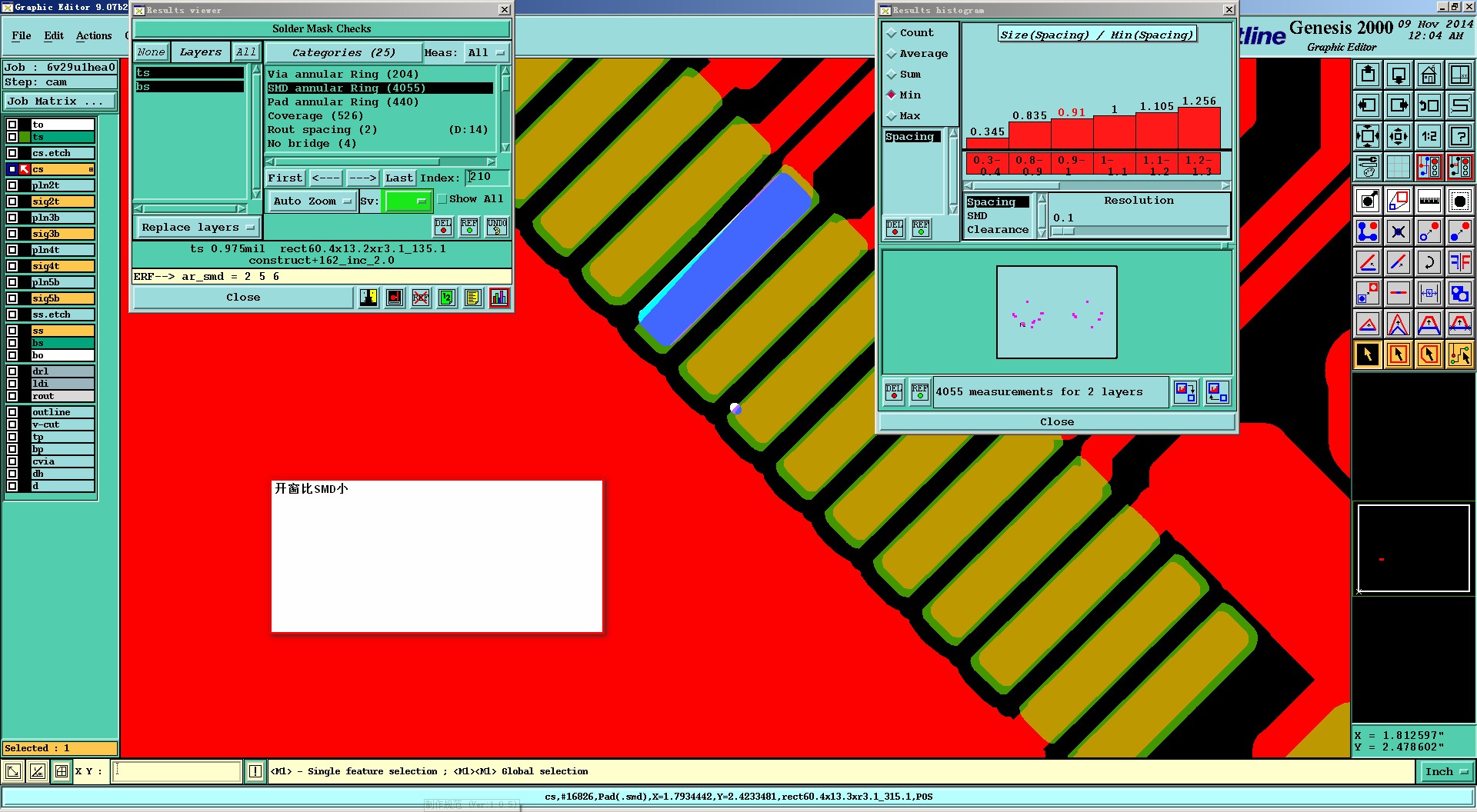Select the ruler measurement tool
The width and height of the screenshot is (1477, 812).
pyautogui.click(x=1429, y=201)
